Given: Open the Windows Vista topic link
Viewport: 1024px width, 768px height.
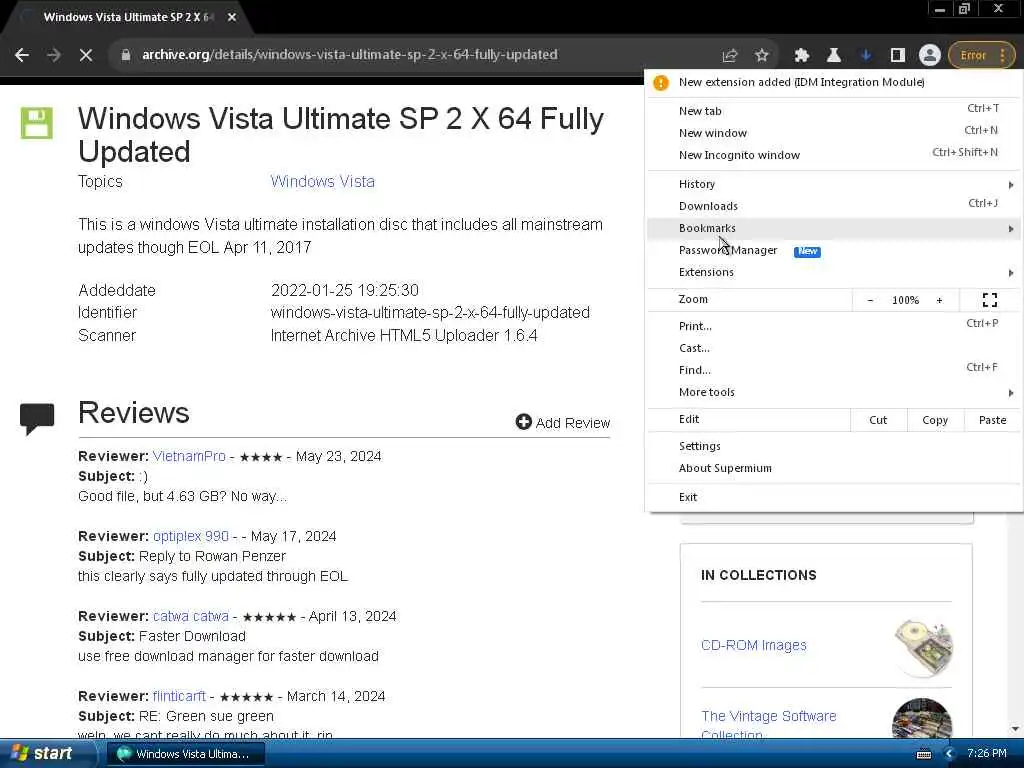Looking at the screenshot, I should click(323, 182).
